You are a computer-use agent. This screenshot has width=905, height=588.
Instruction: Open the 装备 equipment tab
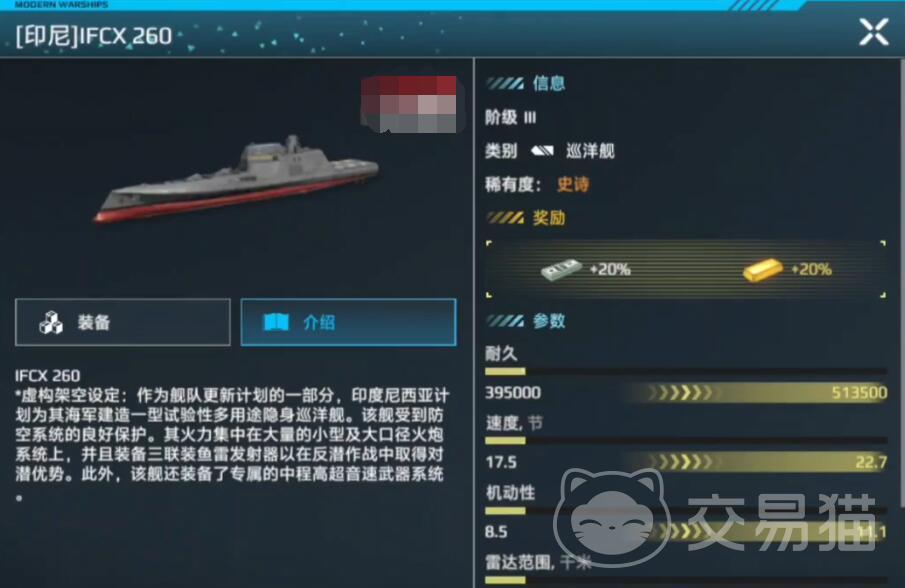pyautogui.click(x=123, y=323)
